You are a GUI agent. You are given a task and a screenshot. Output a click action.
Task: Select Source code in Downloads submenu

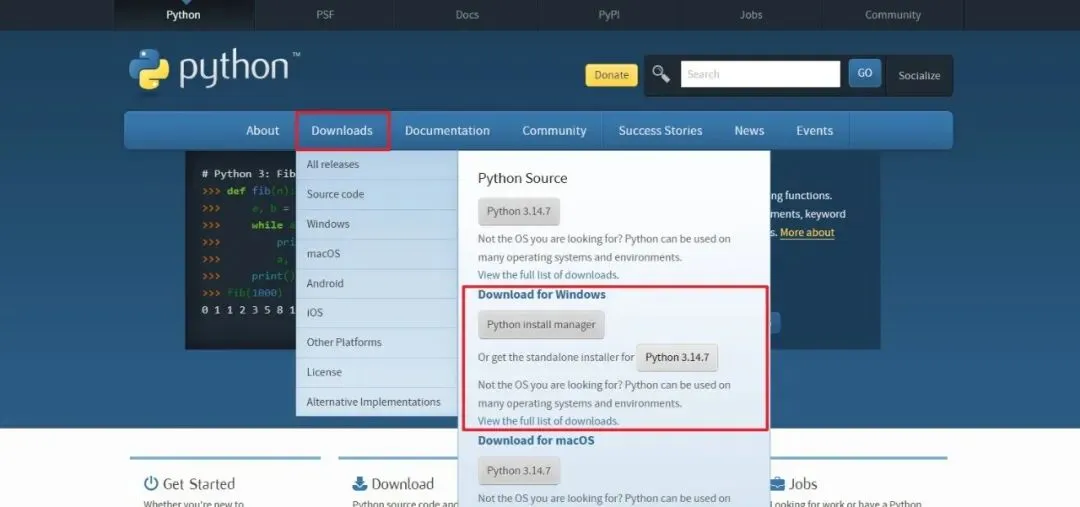[377, 194]
